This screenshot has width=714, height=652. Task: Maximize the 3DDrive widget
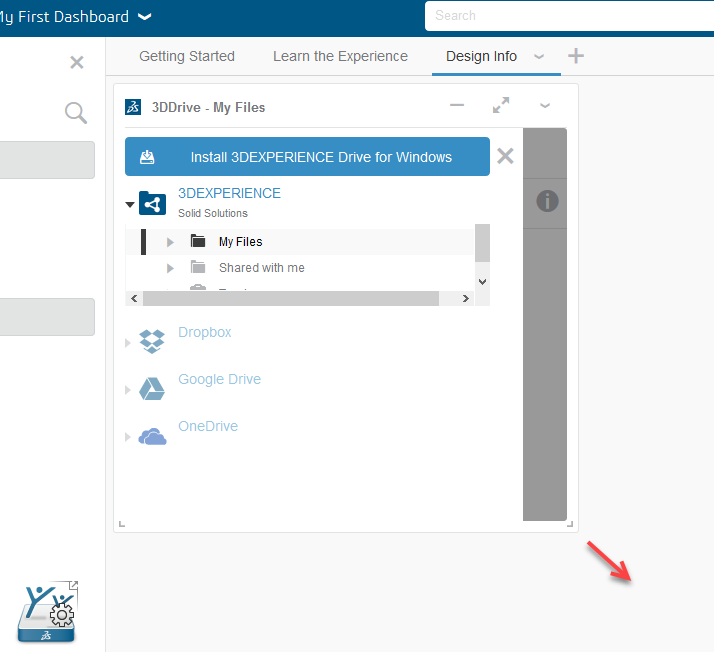[x=501, y=106]
